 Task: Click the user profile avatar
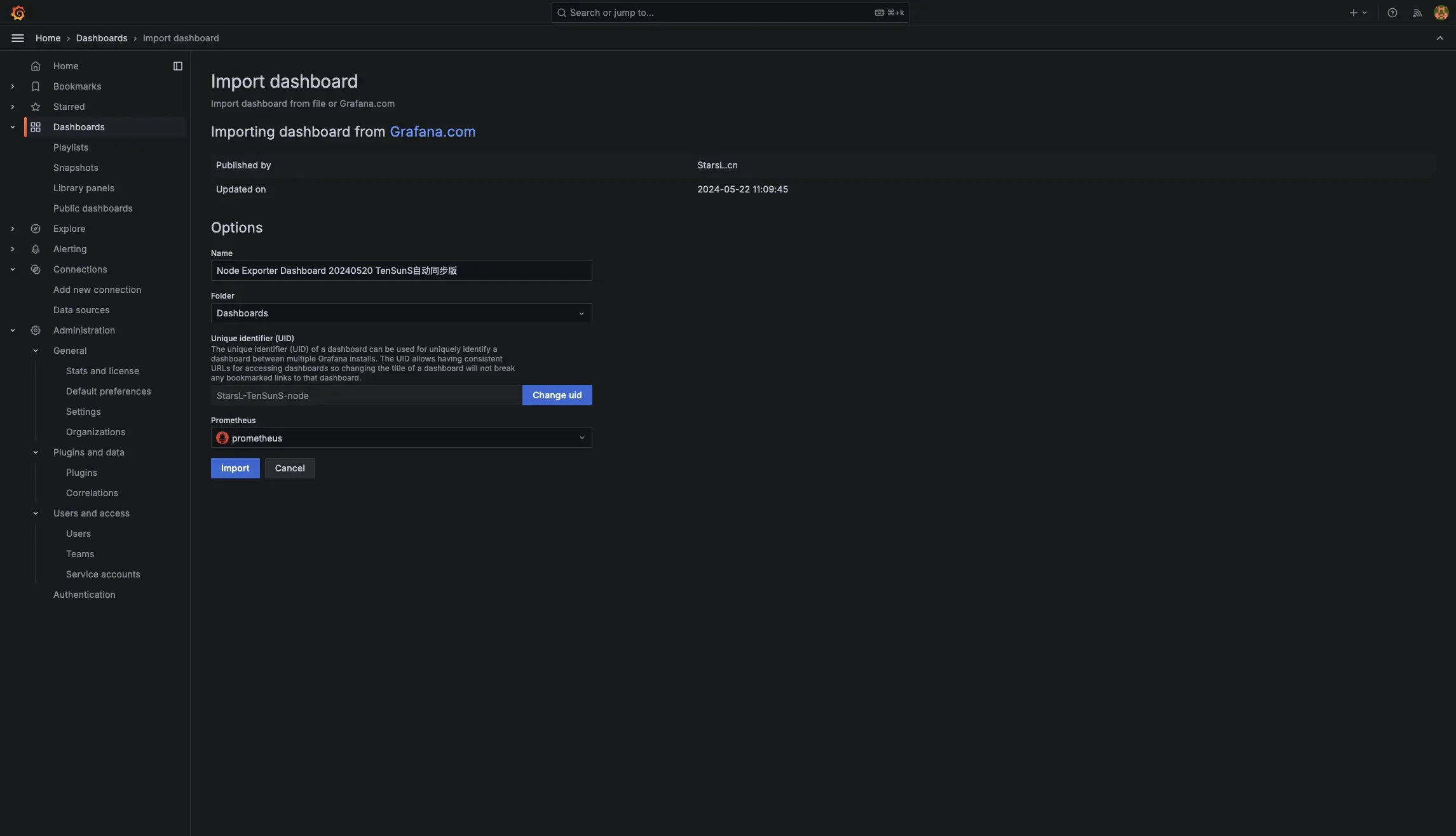coord(1441,13)
